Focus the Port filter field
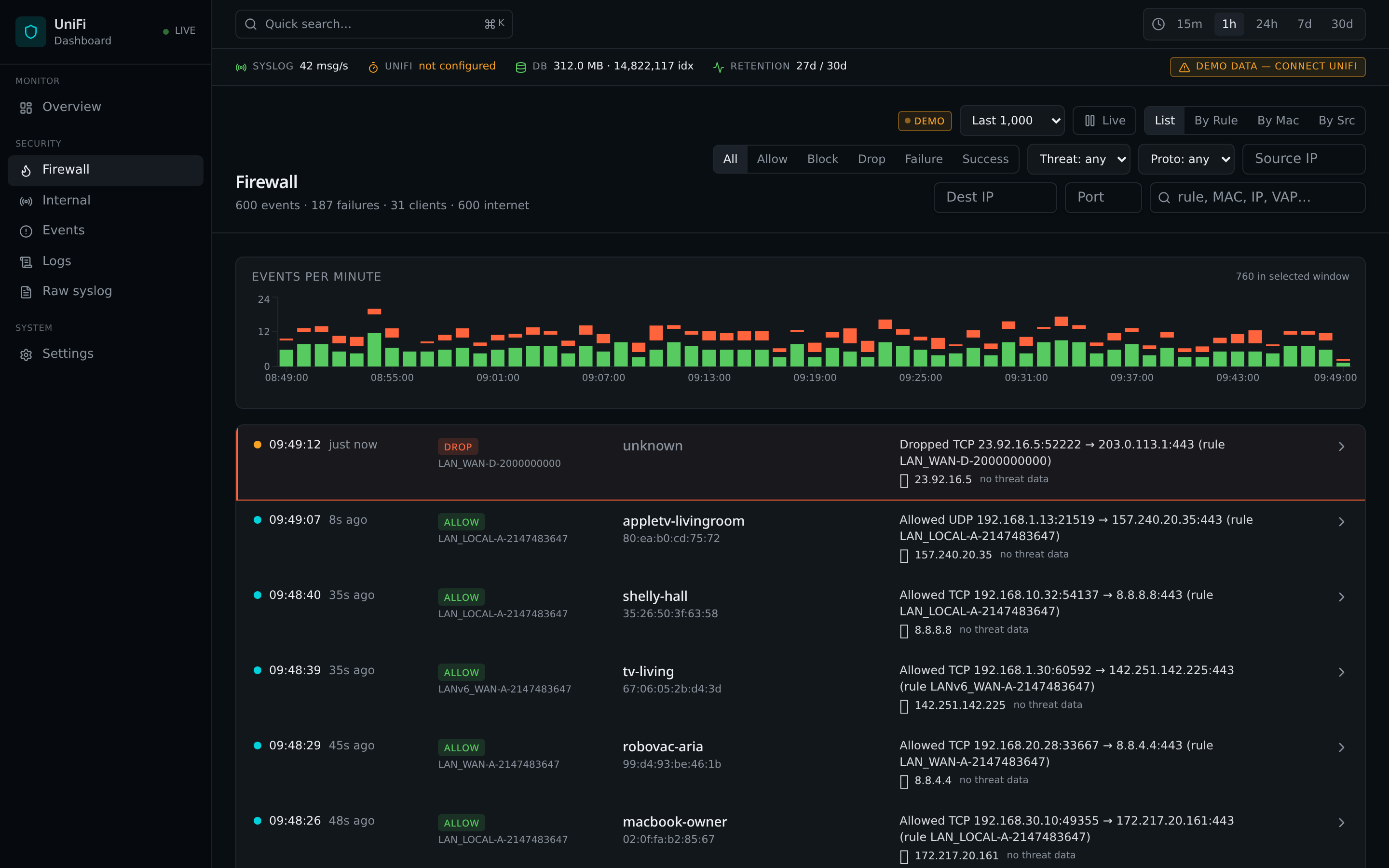The image size is (1389, 868). coord(1103,198)
